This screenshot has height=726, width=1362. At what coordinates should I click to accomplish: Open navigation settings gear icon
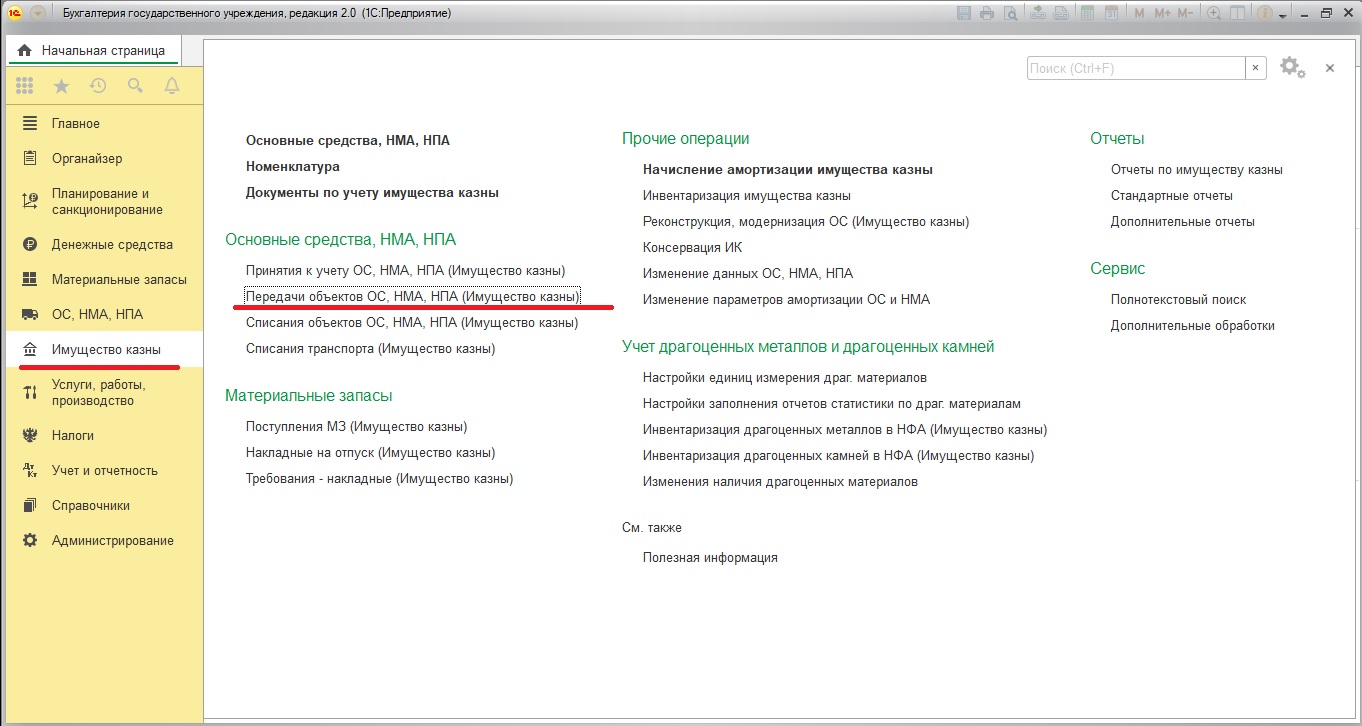click(1291, 67)
